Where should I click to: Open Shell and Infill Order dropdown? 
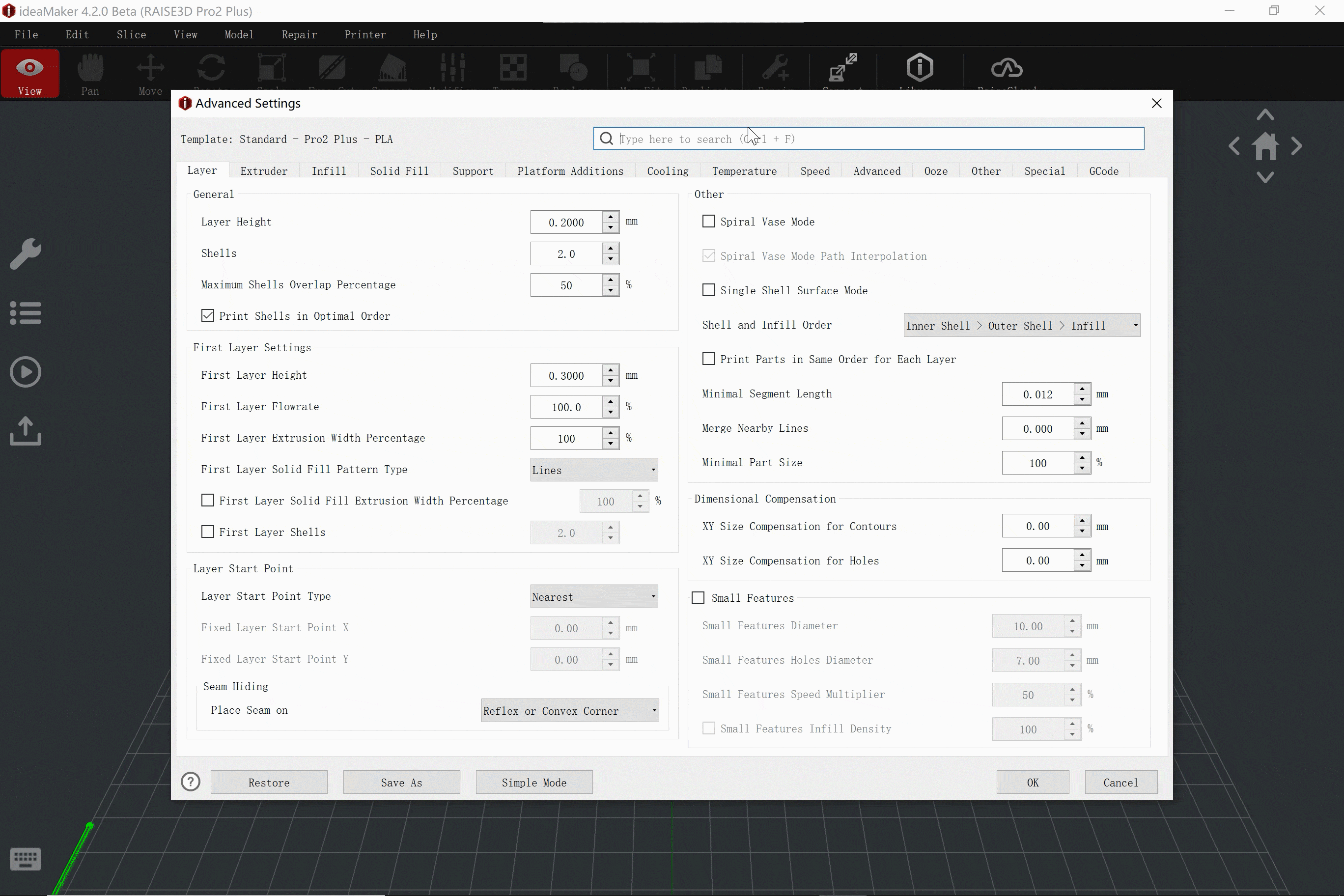(1021, 325)
